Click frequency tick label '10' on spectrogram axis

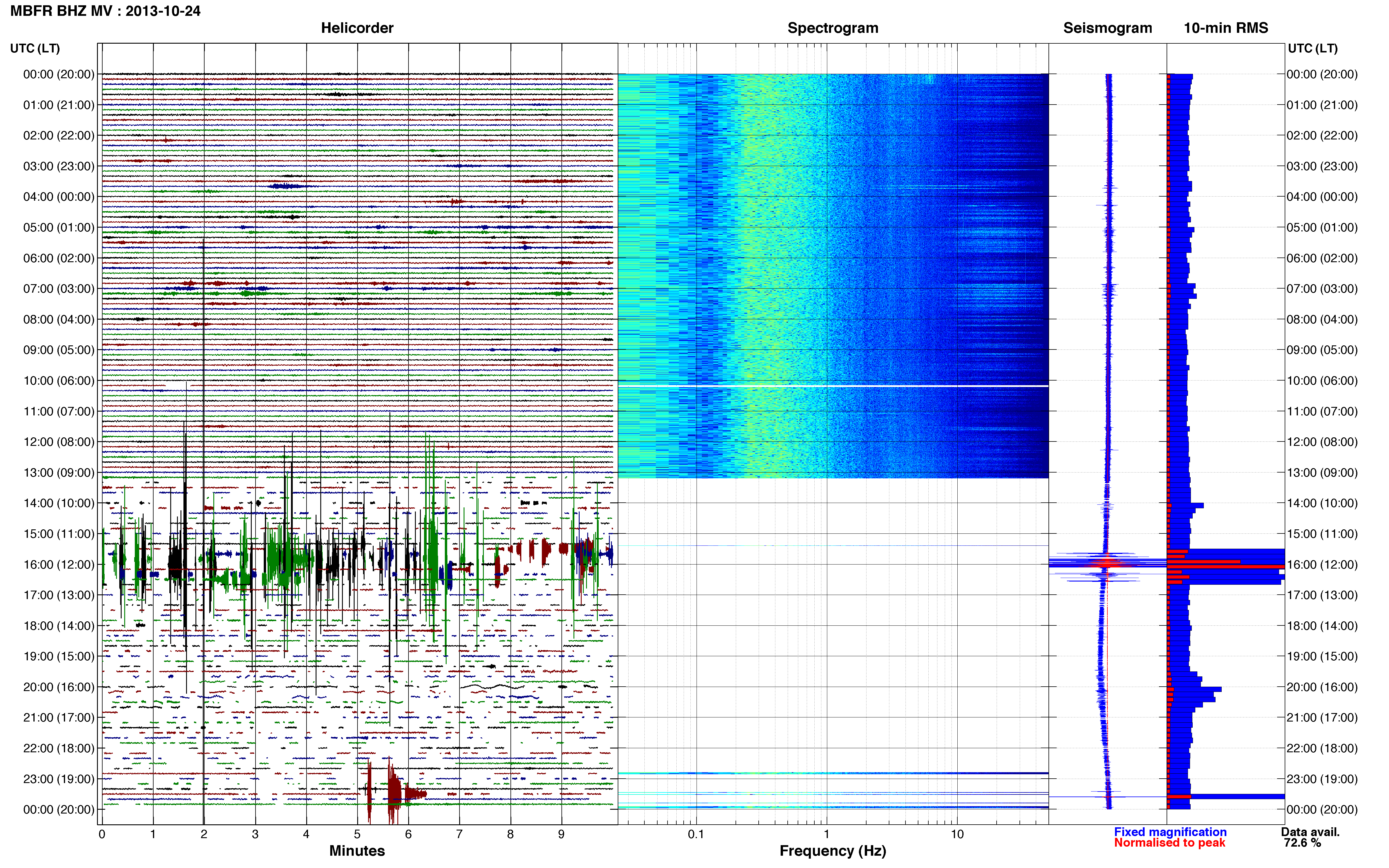[x=957, y=834]
